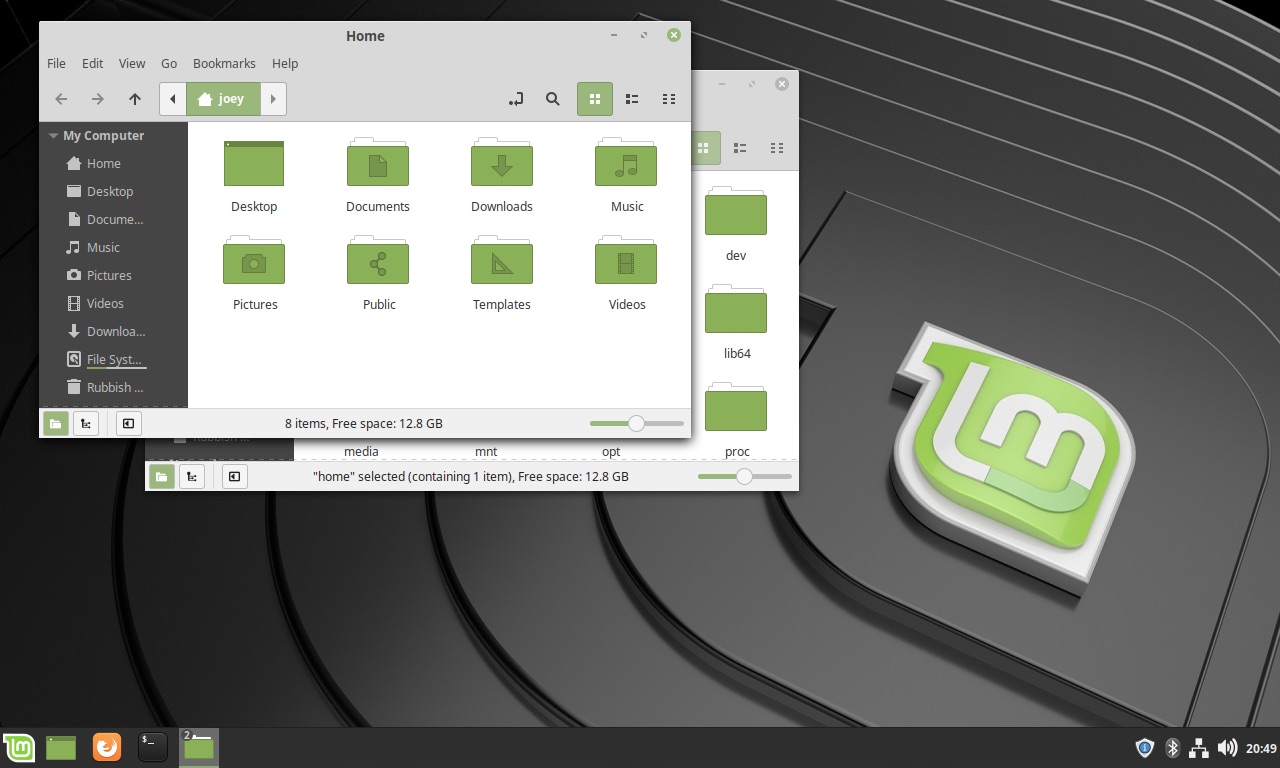Switch the file listing to list view
1280x768 pixels.
click(x=632, y=99)
